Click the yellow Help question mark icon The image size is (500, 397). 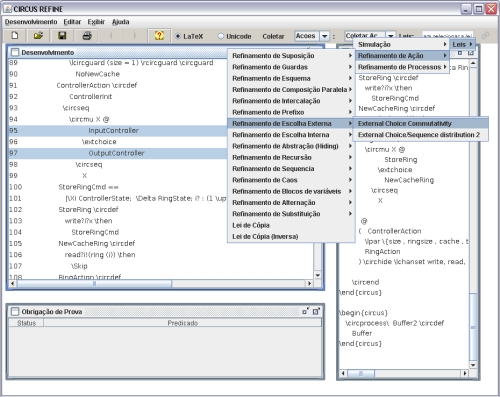159,35
